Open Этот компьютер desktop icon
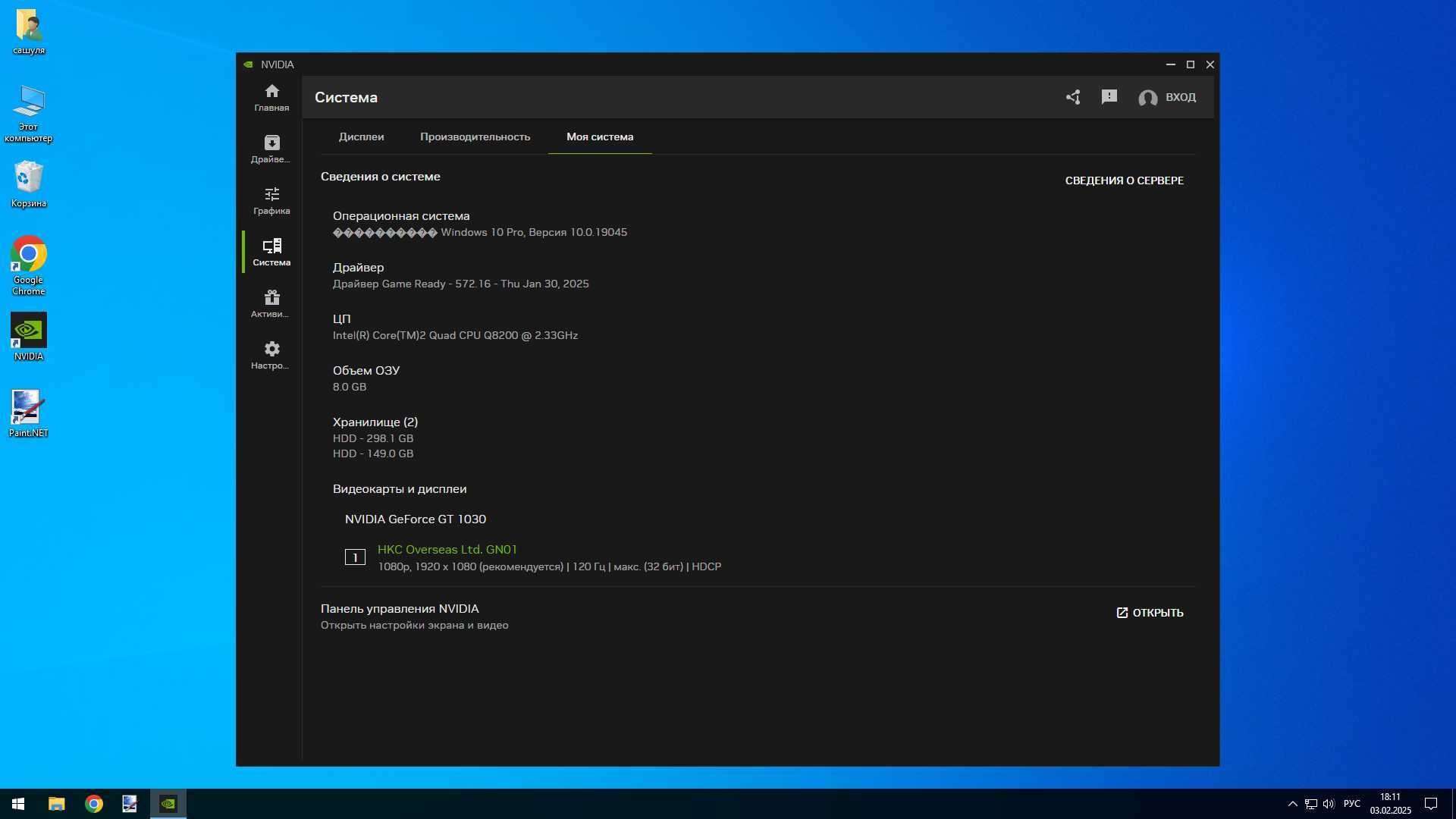This screenshot has height=819, width=1456. point(29,114)
